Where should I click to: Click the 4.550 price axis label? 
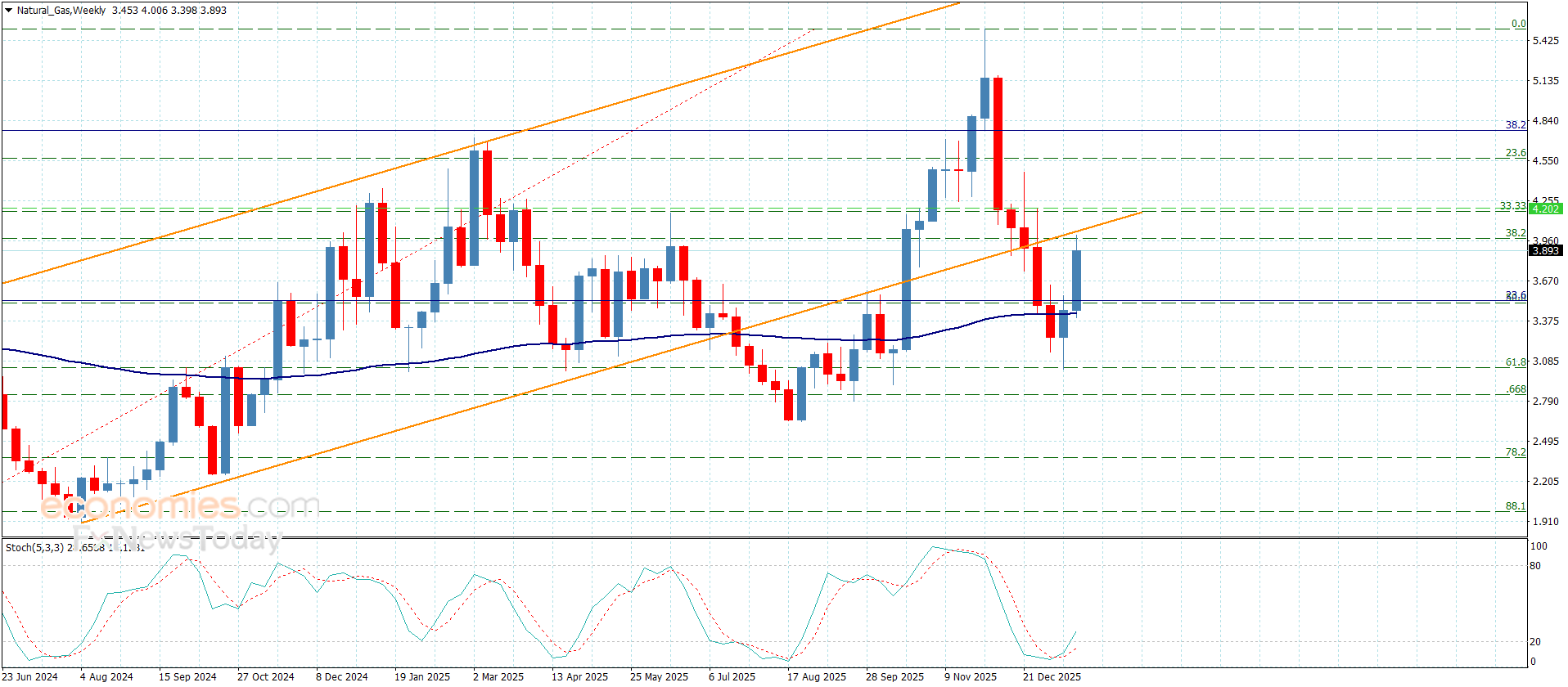point(1545,161)
